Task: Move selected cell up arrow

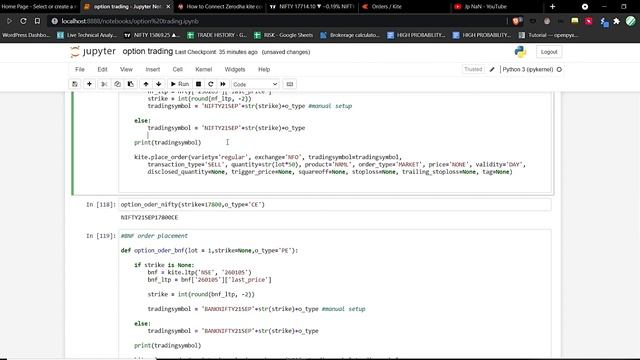Action: click(146, 84)
